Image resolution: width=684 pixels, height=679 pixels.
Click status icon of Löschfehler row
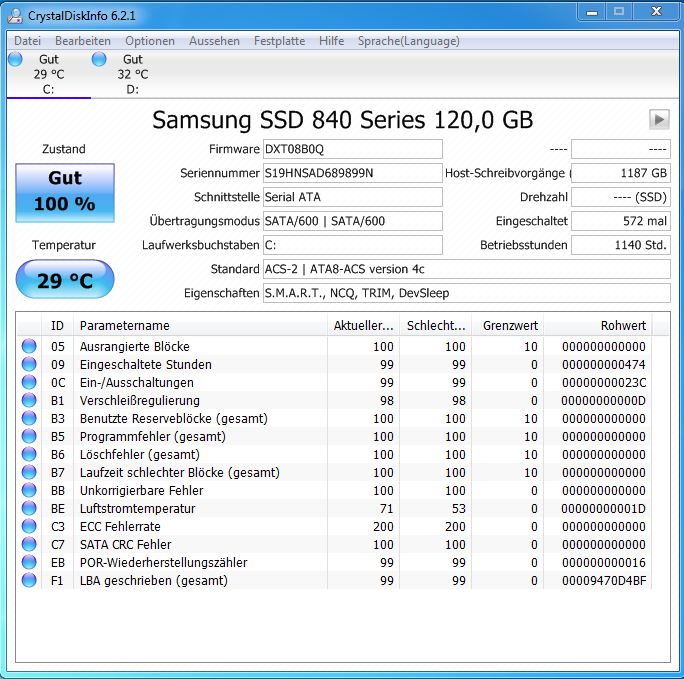pos(29,454)
